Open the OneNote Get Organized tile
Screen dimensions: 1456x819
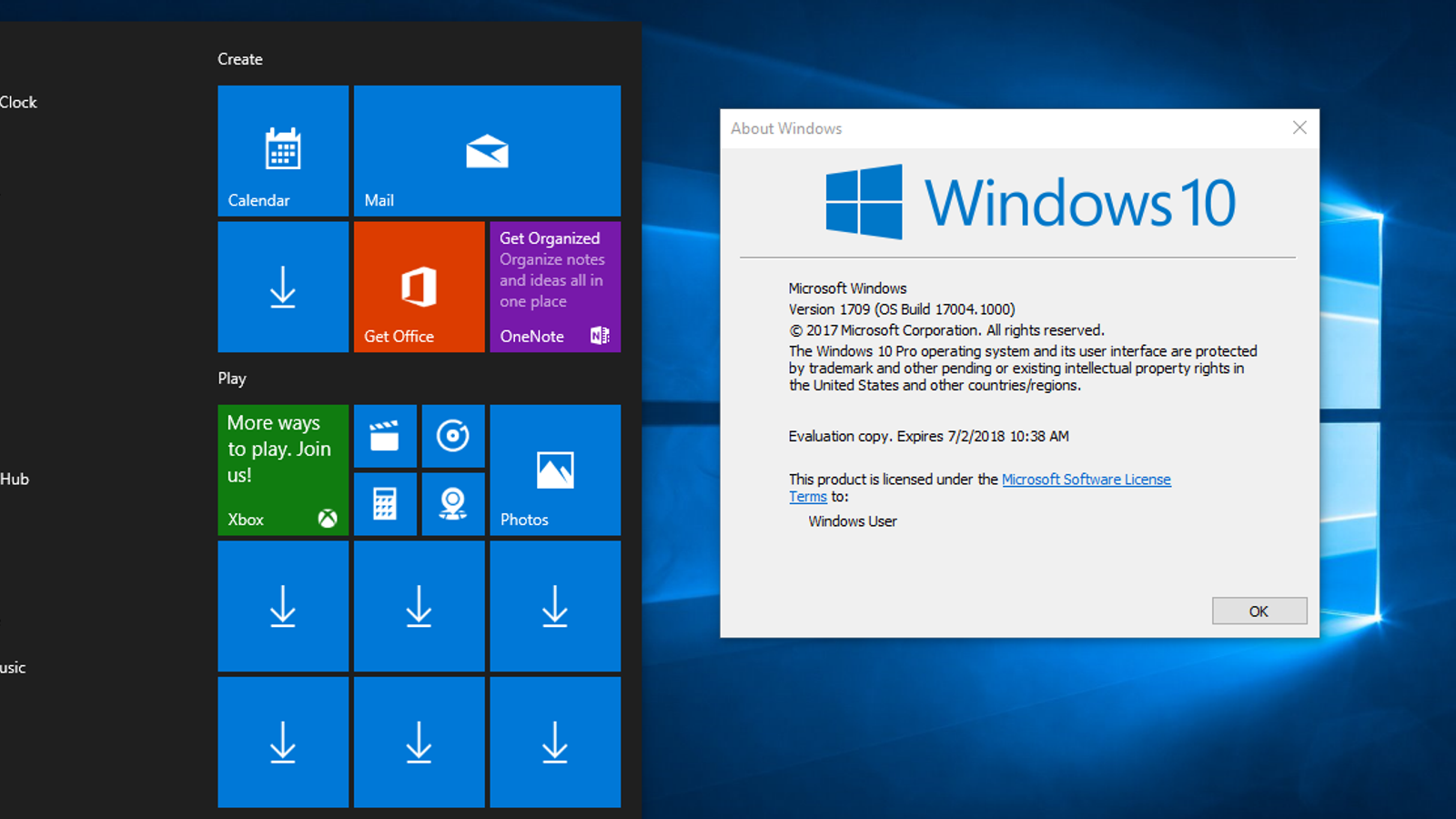[x=555, y=287]
